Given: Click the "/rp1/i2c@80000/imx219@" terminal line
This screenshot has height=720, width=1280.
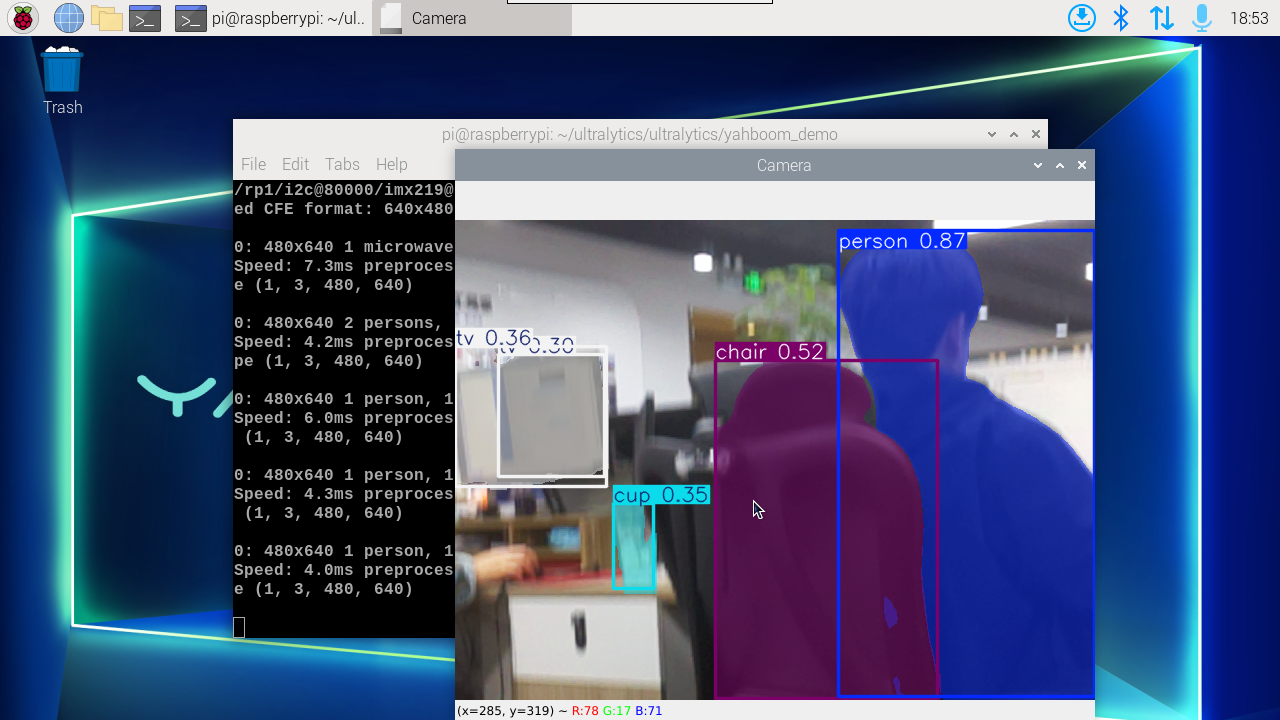Looking at the screenshot, I should pos(344,190).
